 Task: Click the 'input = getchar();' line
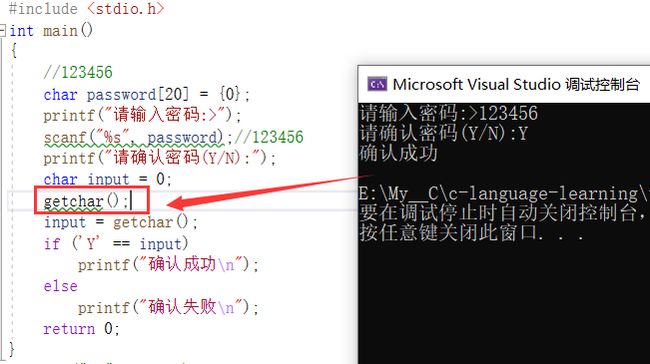pyautogui.click(x=121, y=223)
